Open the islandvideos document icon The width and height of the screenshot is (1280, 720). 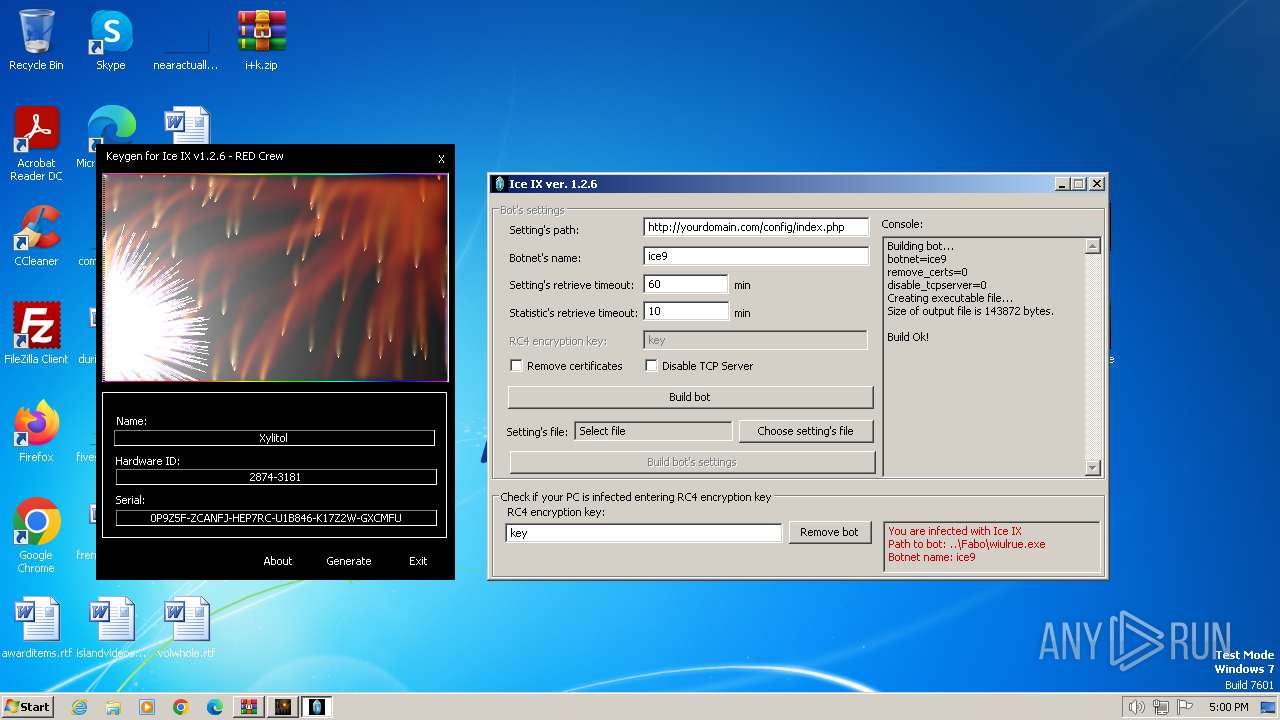[111, 627]
